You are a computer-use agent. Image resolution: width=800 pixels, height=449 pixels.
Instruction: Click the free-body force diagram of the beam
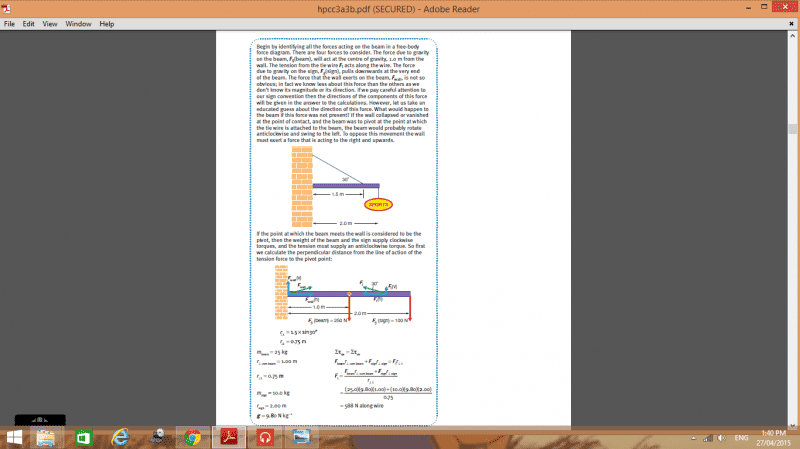click(343, 295)
